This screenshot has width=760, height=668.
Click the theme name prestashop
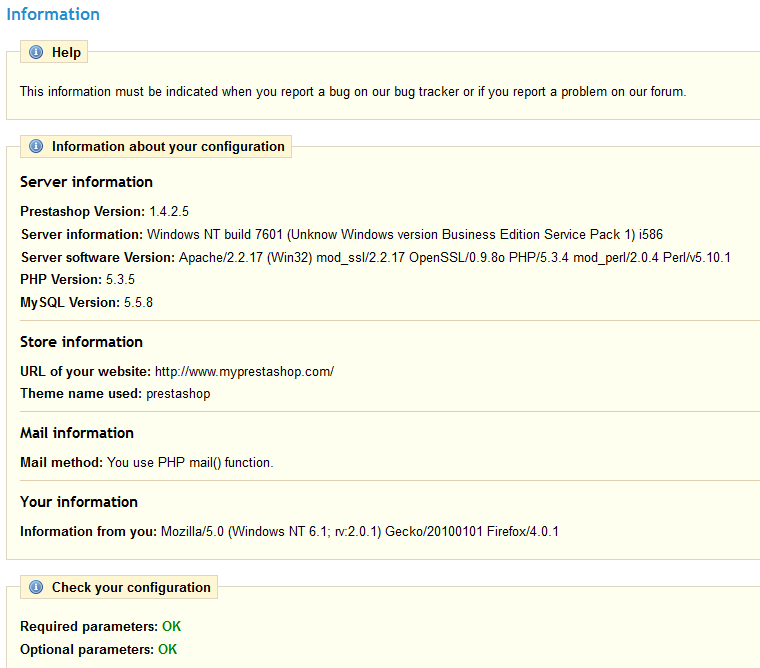click(x=178, y=394)
